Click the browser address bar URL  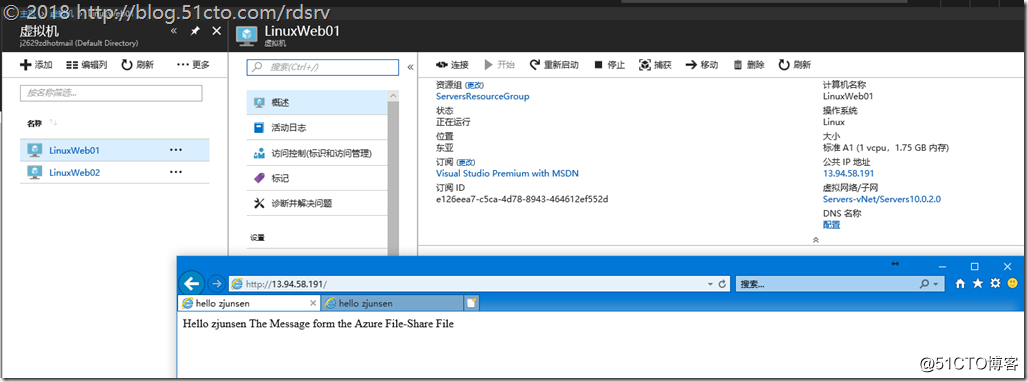[x=286, y=284]
